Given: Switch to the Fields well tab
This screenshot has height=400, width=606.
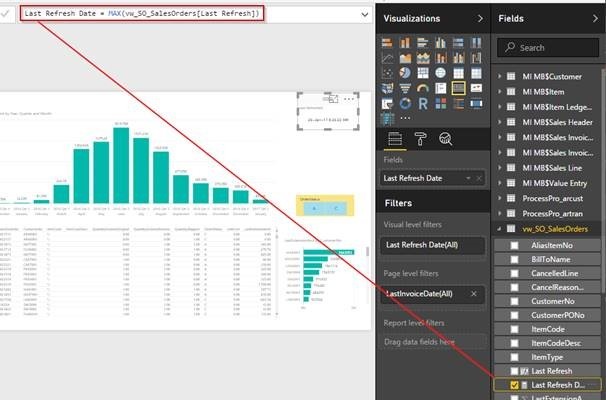Looking at the screenshot, I should point(395,138).
